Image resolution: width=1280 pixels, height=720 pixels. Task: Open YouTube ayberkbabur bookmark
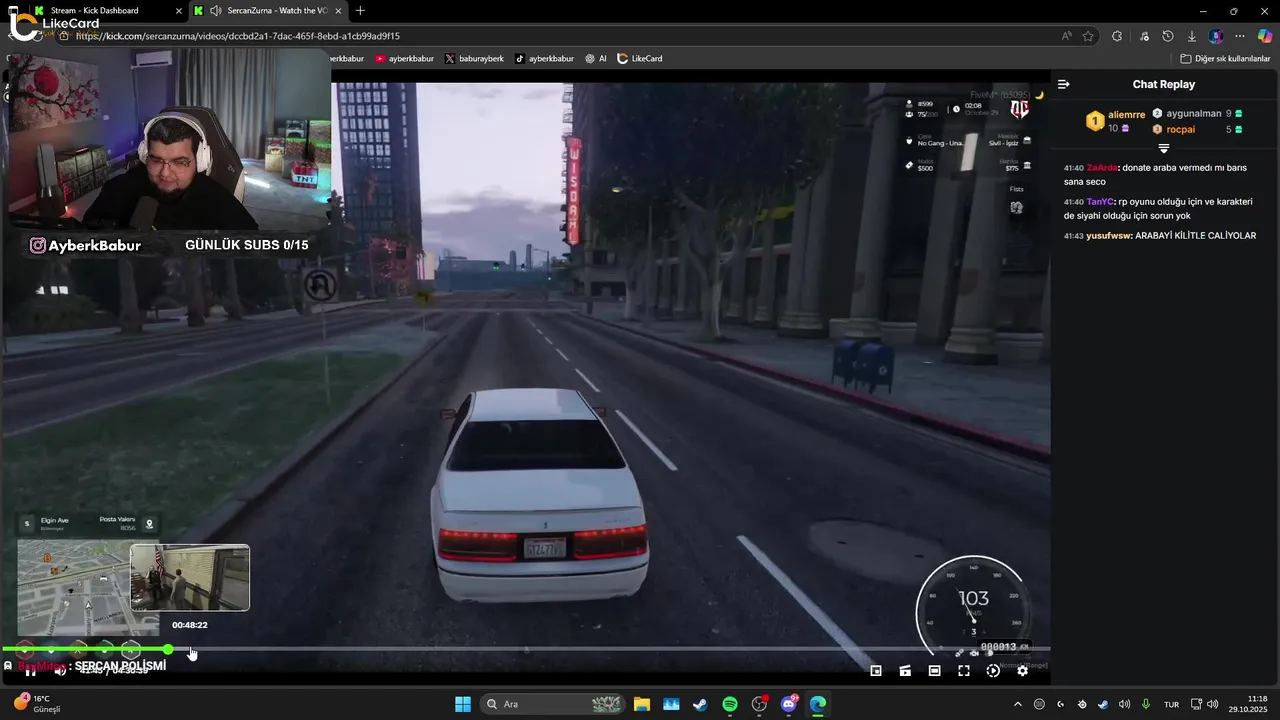point(404,58)
